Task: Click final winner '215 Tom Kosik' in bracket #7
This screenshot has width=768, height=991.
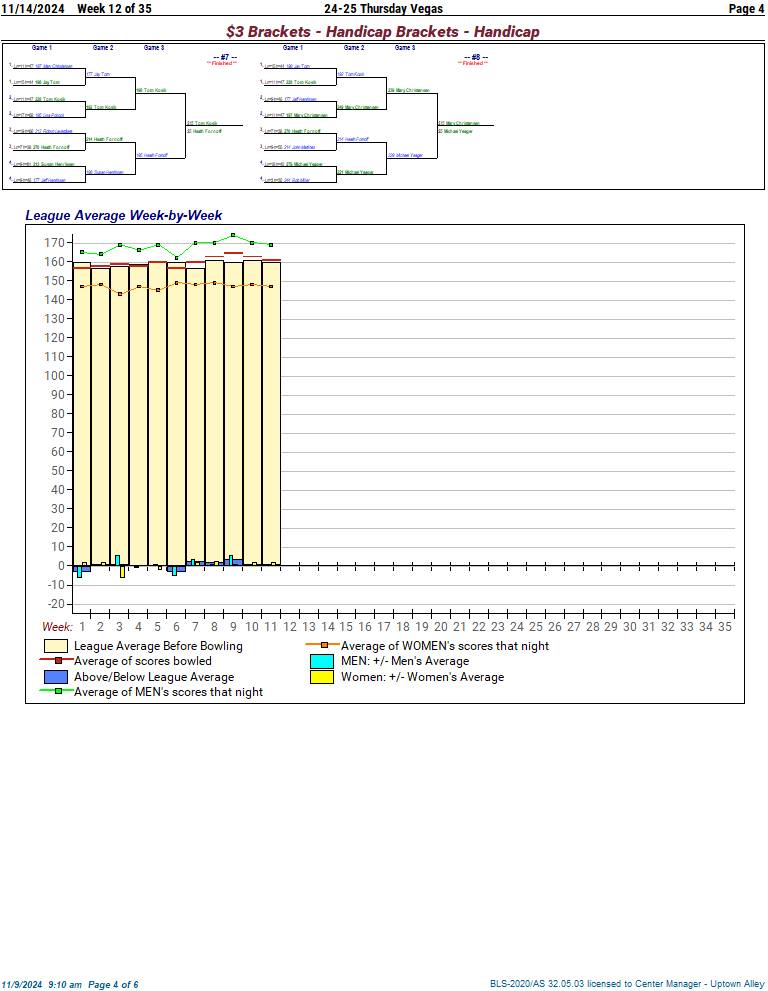Action: (x=202, y=123)
